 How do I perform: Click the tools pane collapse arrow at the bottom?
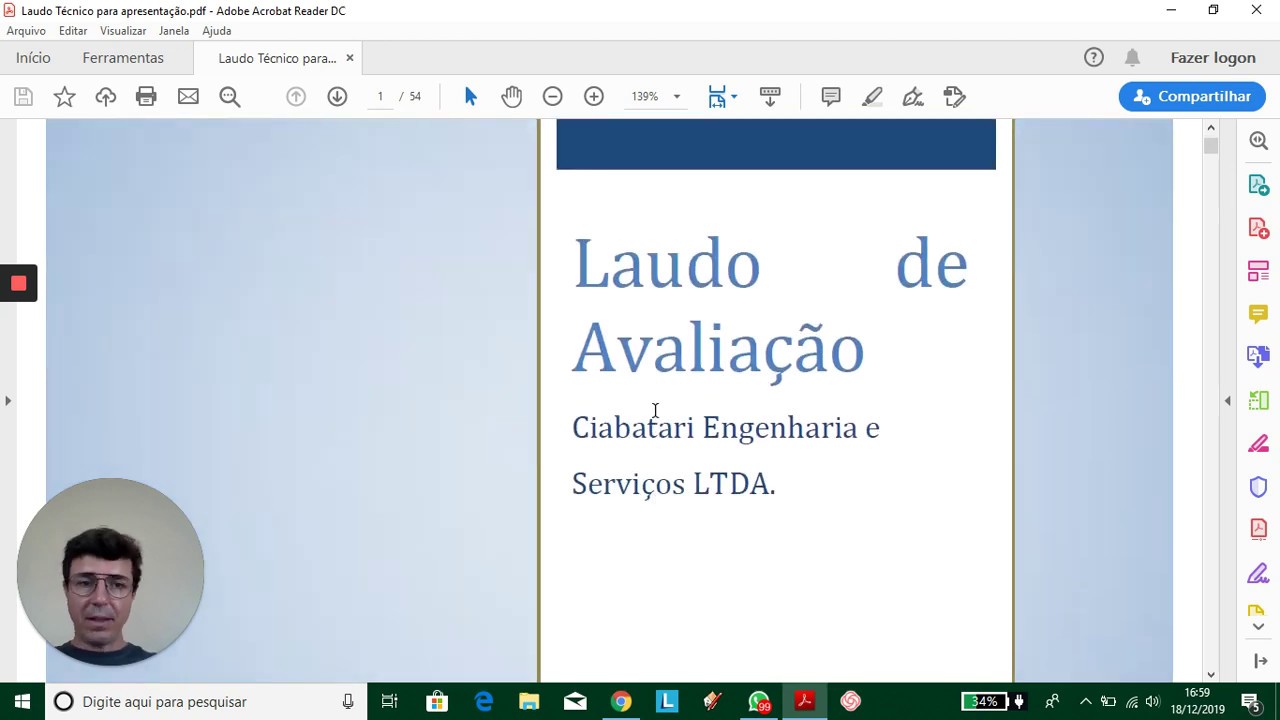click(1260, 661)
